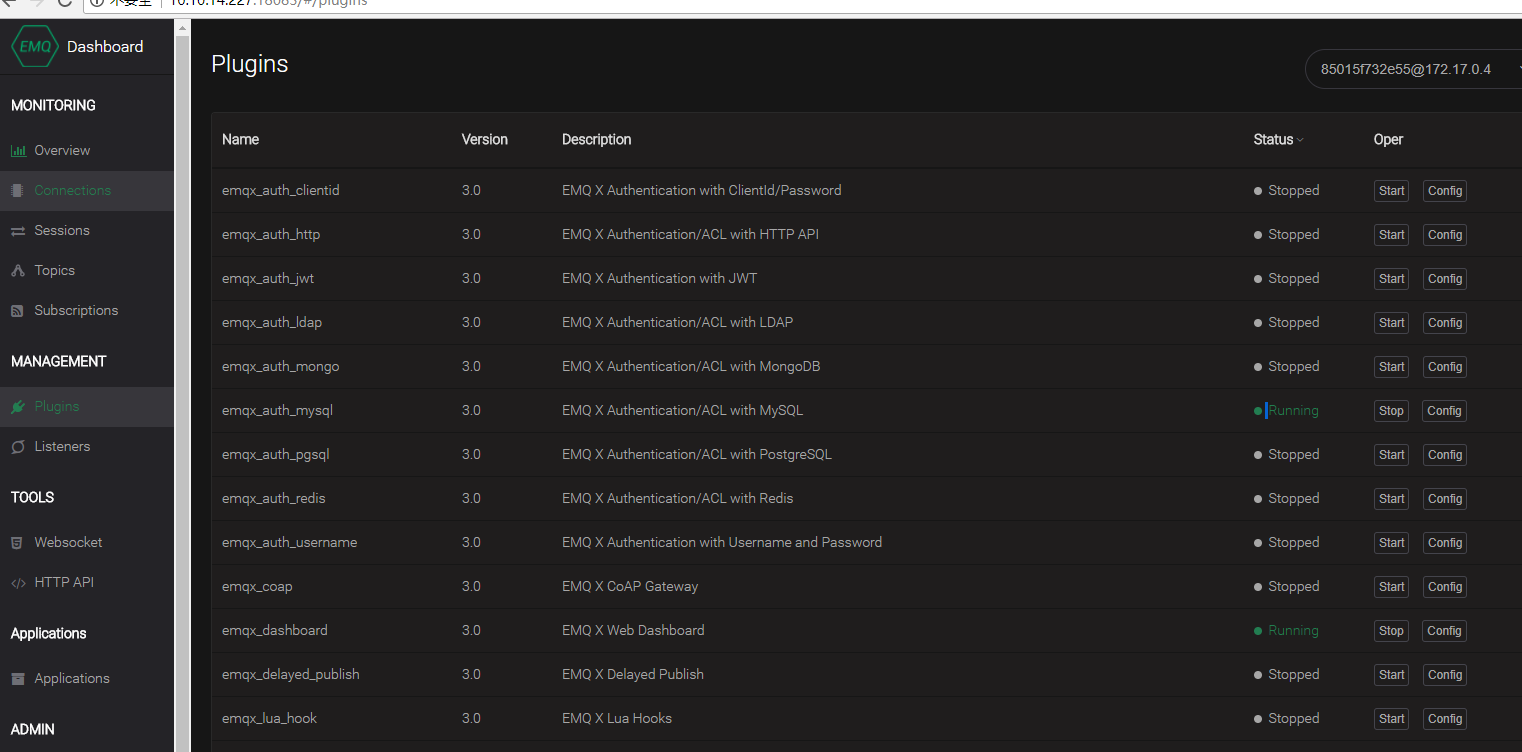
Task: Stop the emqx_dashboard plugin
Action: coord(1391,631)
